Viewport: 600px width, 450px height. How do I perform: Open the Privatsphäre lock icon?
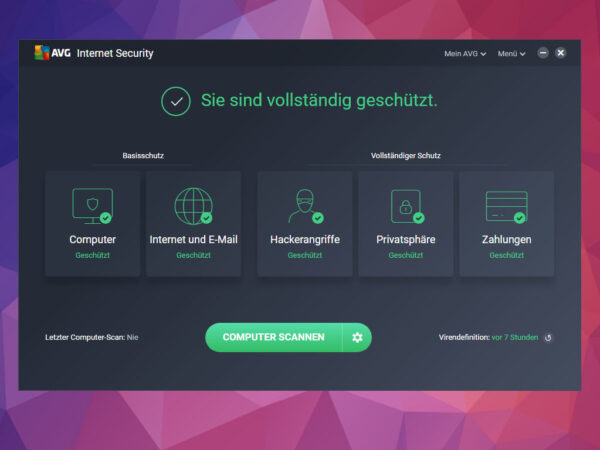(407, 206)
